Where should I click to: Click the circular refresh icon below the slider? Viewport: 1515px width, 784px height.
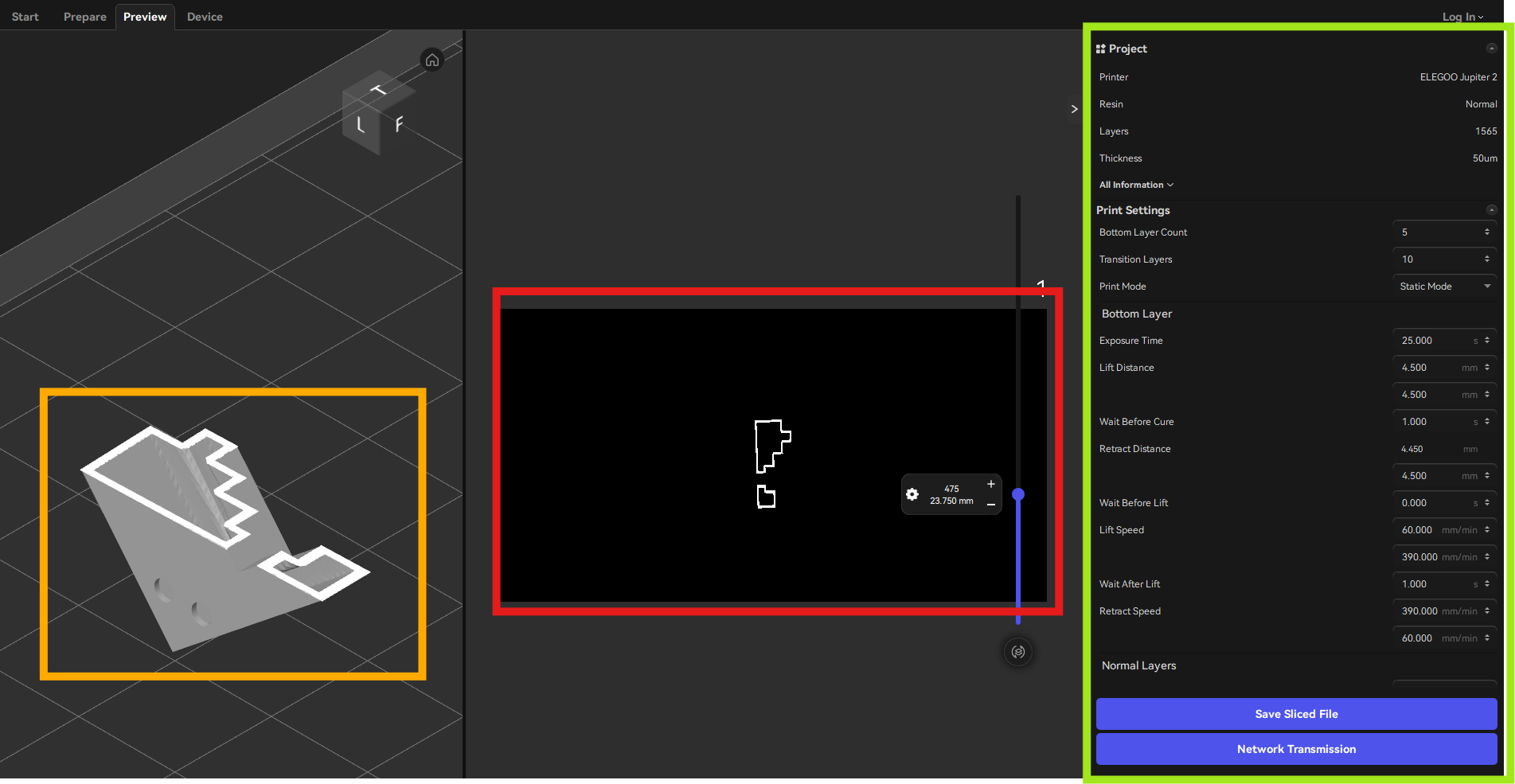pyautogui.click(x=1018, y=652)
